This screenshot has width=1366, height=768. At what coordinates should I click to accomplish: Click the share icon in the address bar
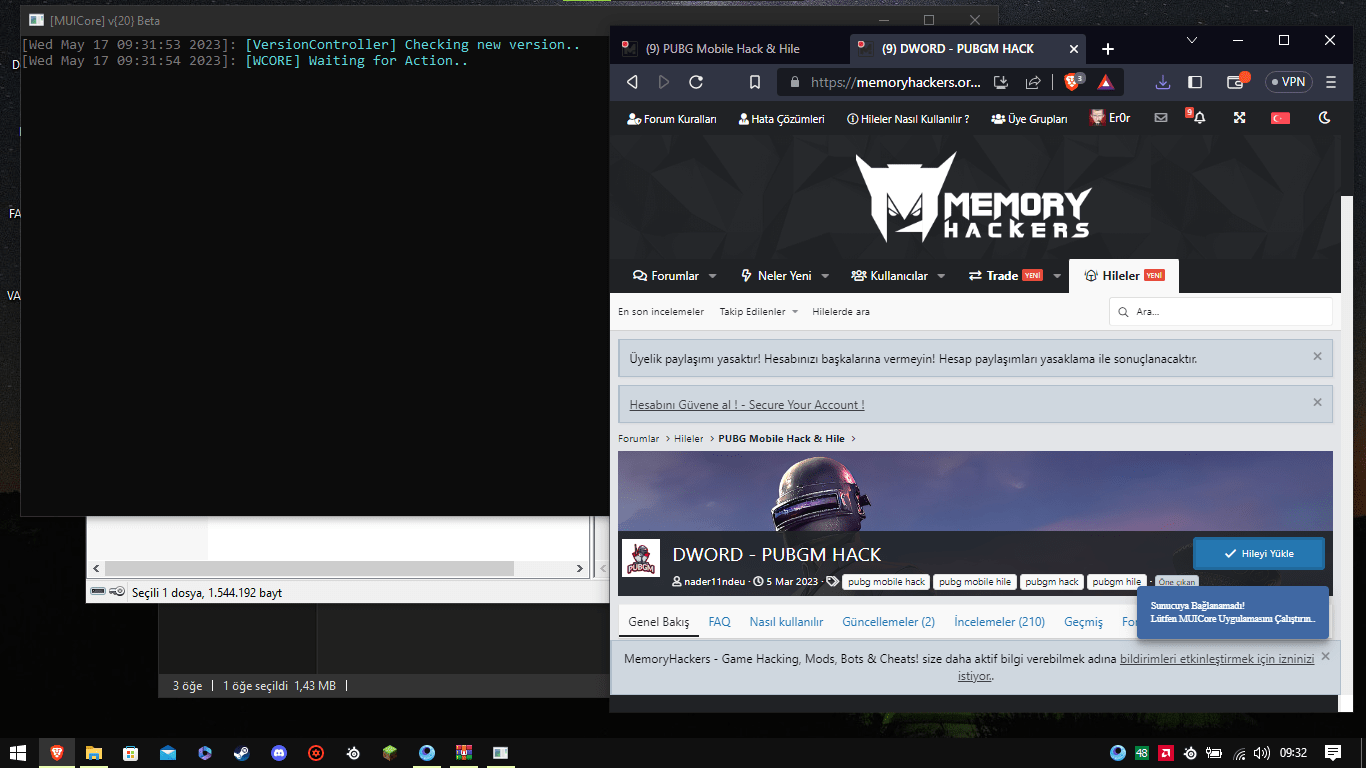click(1033, 82)
